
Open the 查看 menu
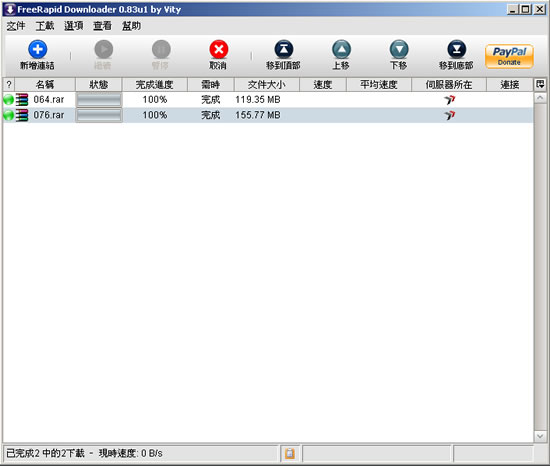click(x=102, y=26)
